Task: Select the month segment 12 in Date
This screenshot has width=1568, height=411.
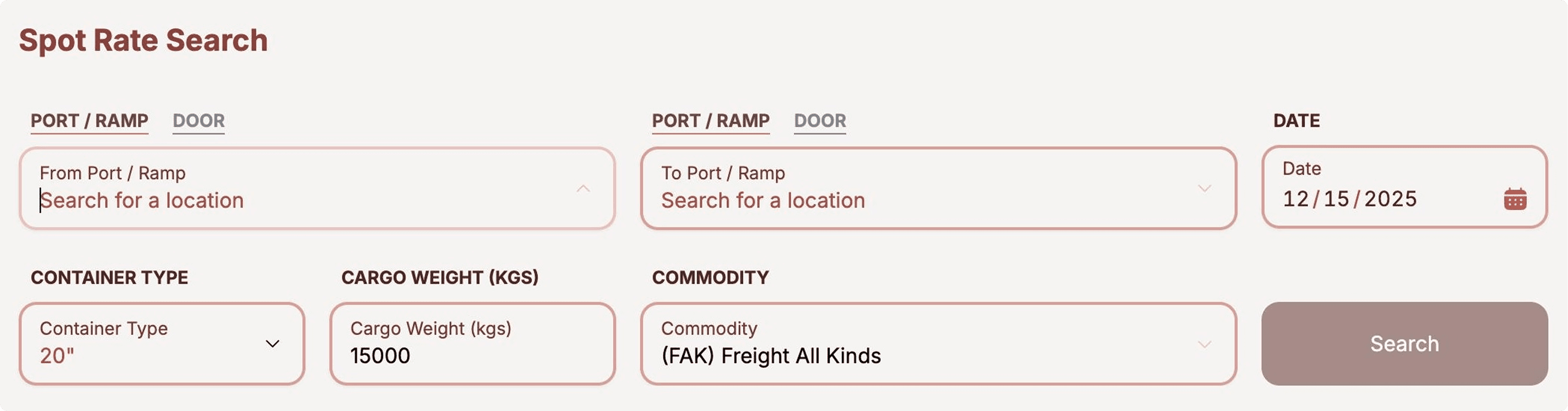Action: pyautogui.click(x=1295, y=199)
